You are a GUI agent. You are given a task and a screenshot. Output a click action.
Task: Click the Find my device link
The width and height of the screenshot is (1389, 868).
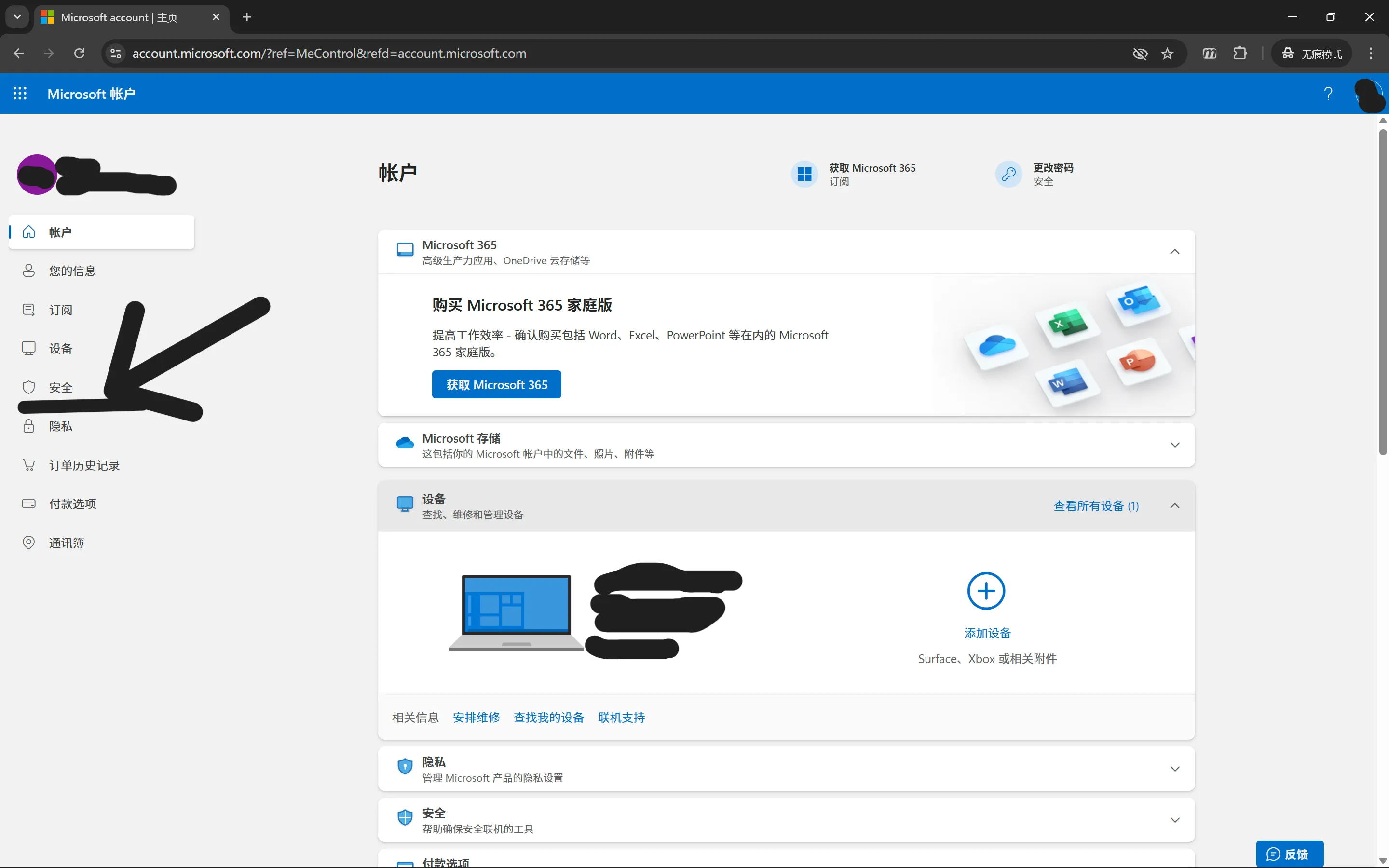548,718
